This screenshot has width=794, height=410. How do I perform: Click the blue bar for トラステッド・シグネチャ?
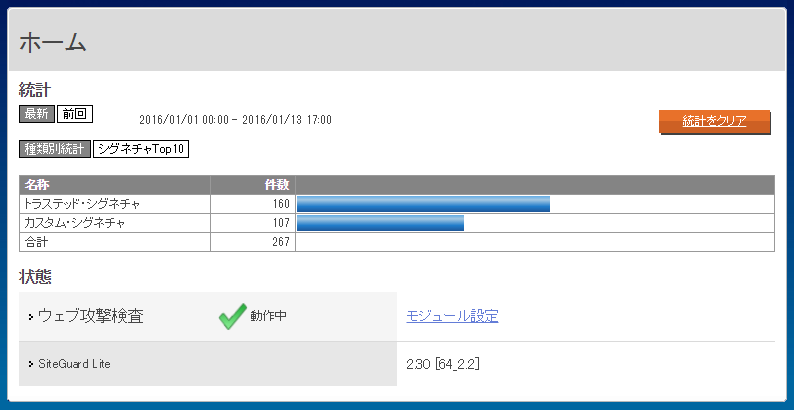click(423, 204)
